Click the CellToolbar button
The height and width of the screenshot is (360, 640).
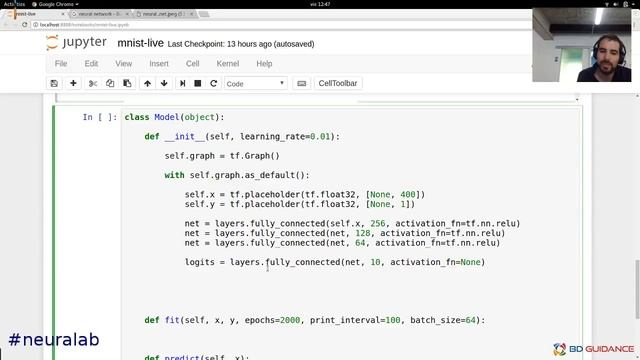point(338,83)
